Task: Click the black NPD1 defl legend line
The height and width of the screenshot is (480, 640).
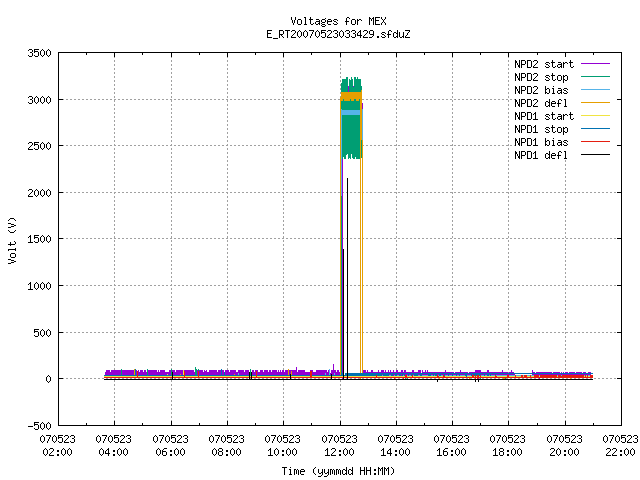Action: [x=596, y=155]
